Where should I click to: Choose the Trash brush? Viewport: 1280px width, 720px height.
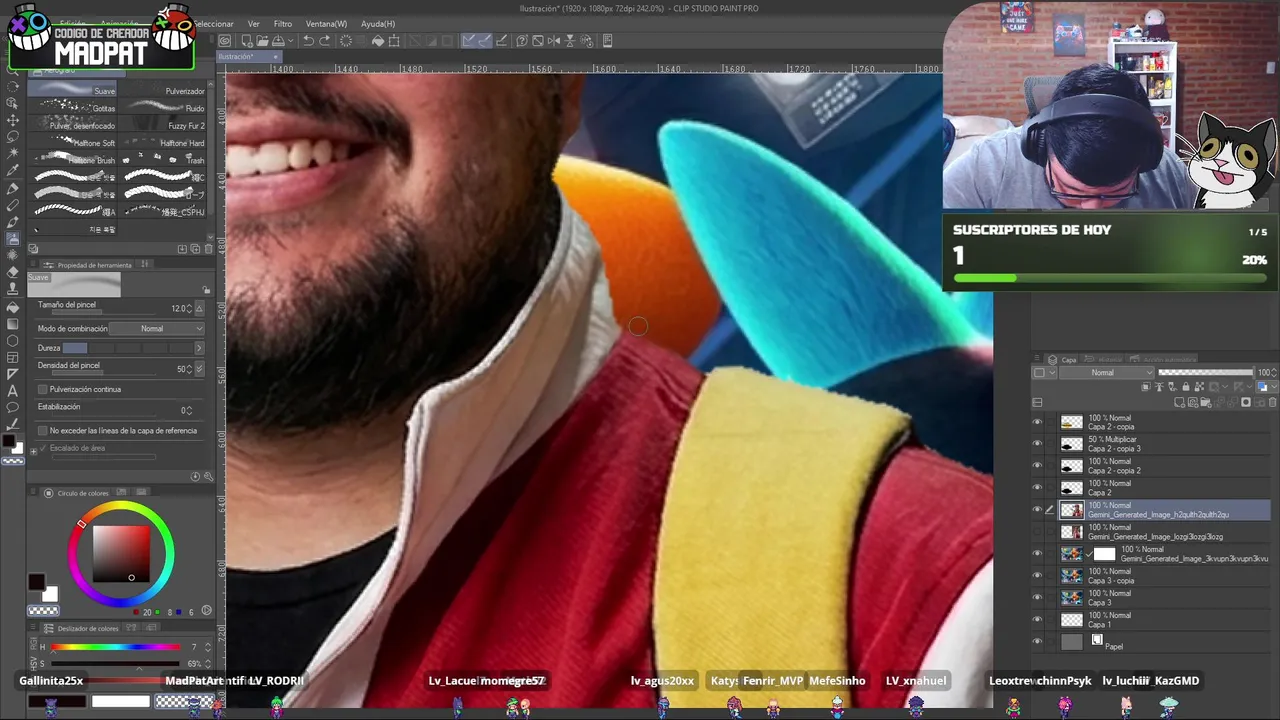tap(165, 160)
